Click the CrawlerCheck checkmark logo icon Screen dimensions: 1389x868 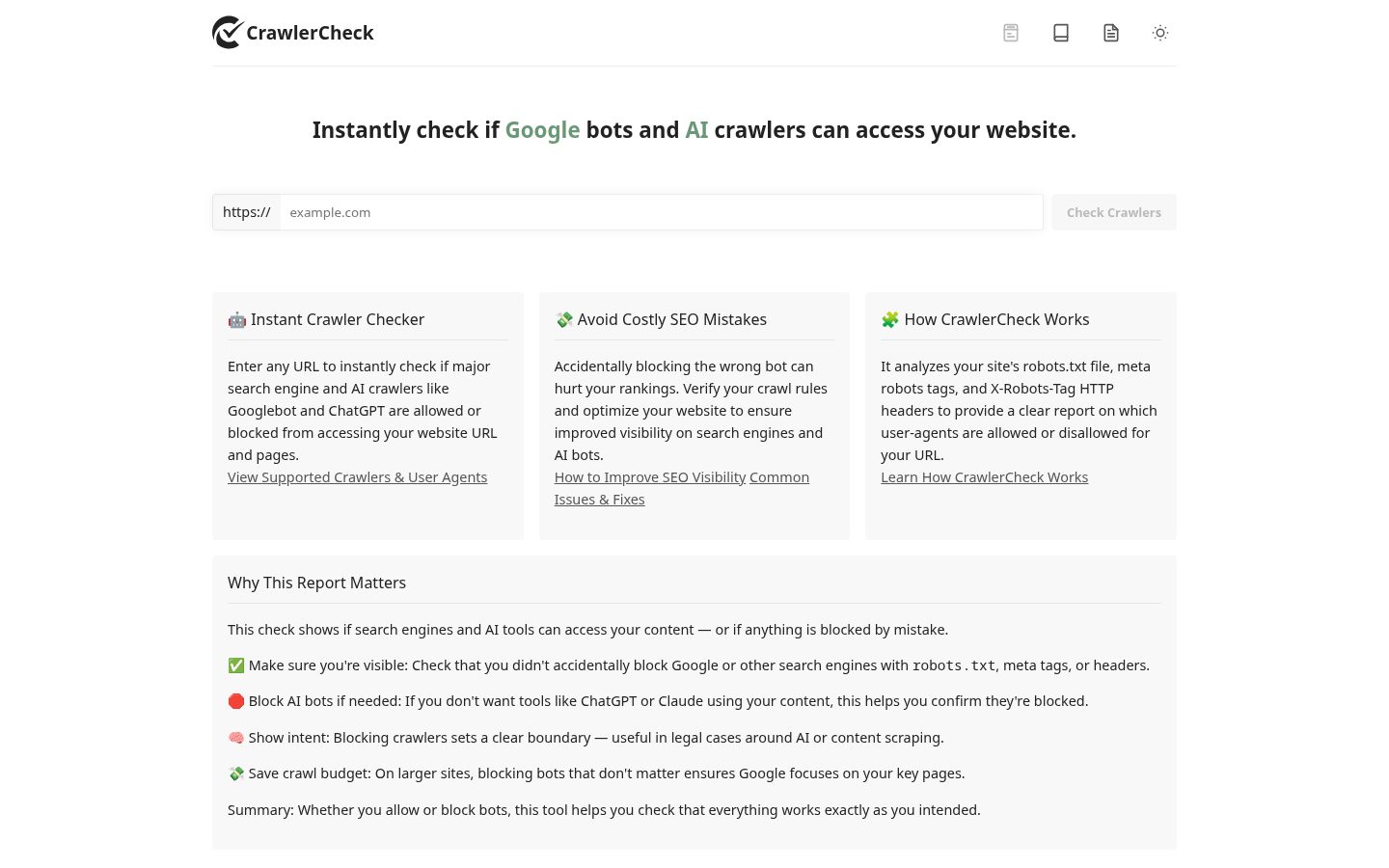[228, 33]
